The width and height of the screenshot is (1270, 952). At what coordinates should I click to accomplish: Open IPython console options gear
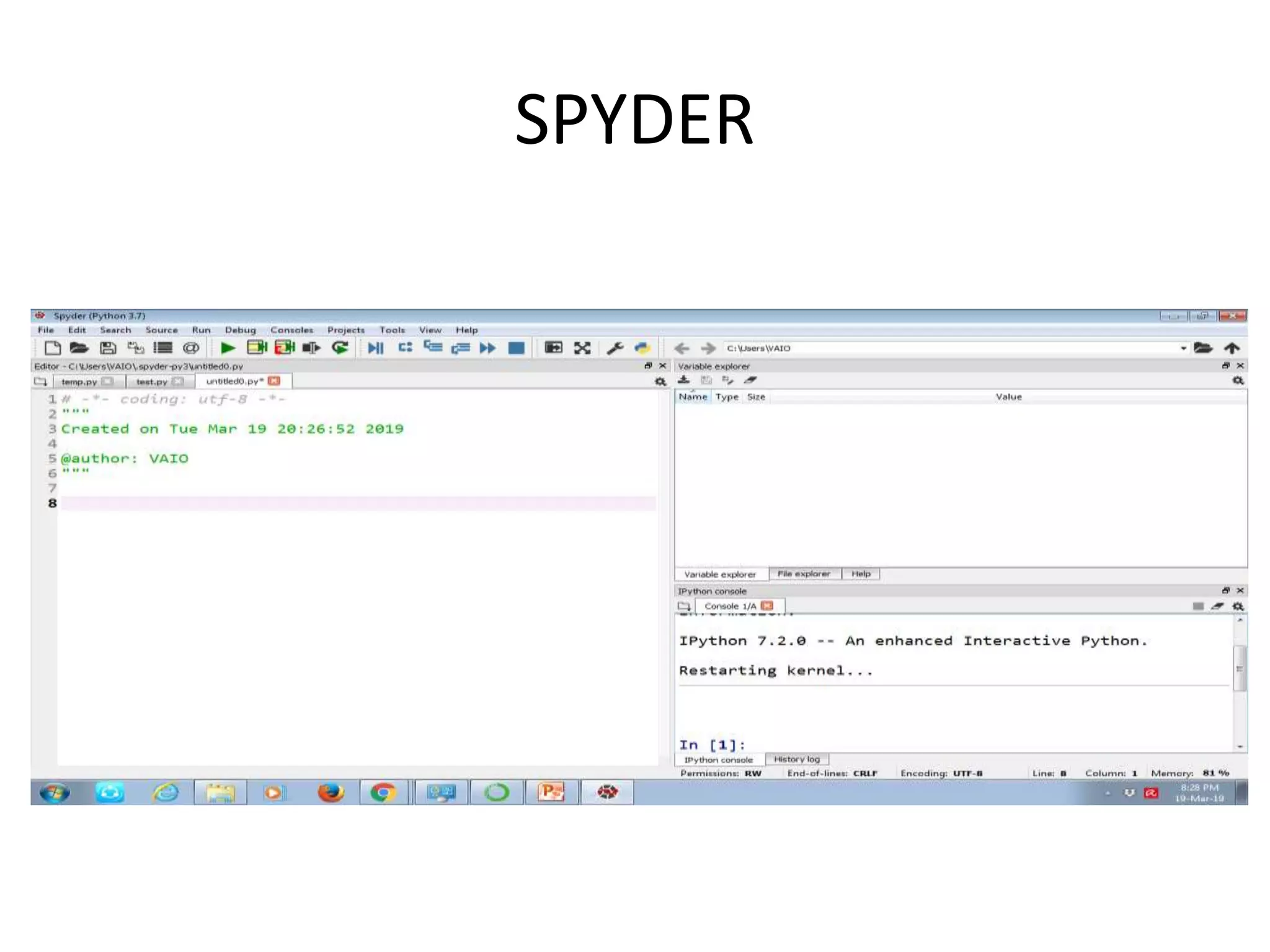1238,606
